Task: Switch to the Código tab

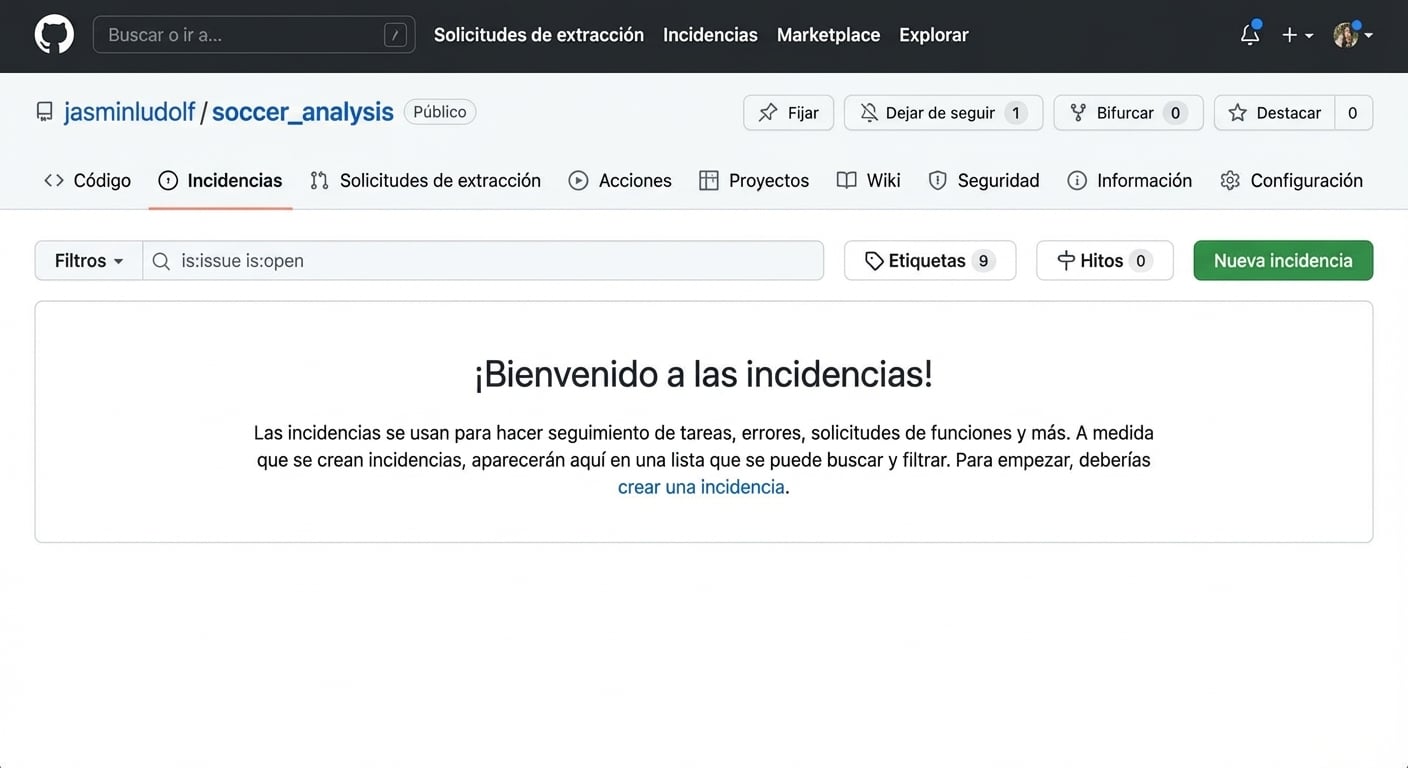Action: tap(87, 181)
